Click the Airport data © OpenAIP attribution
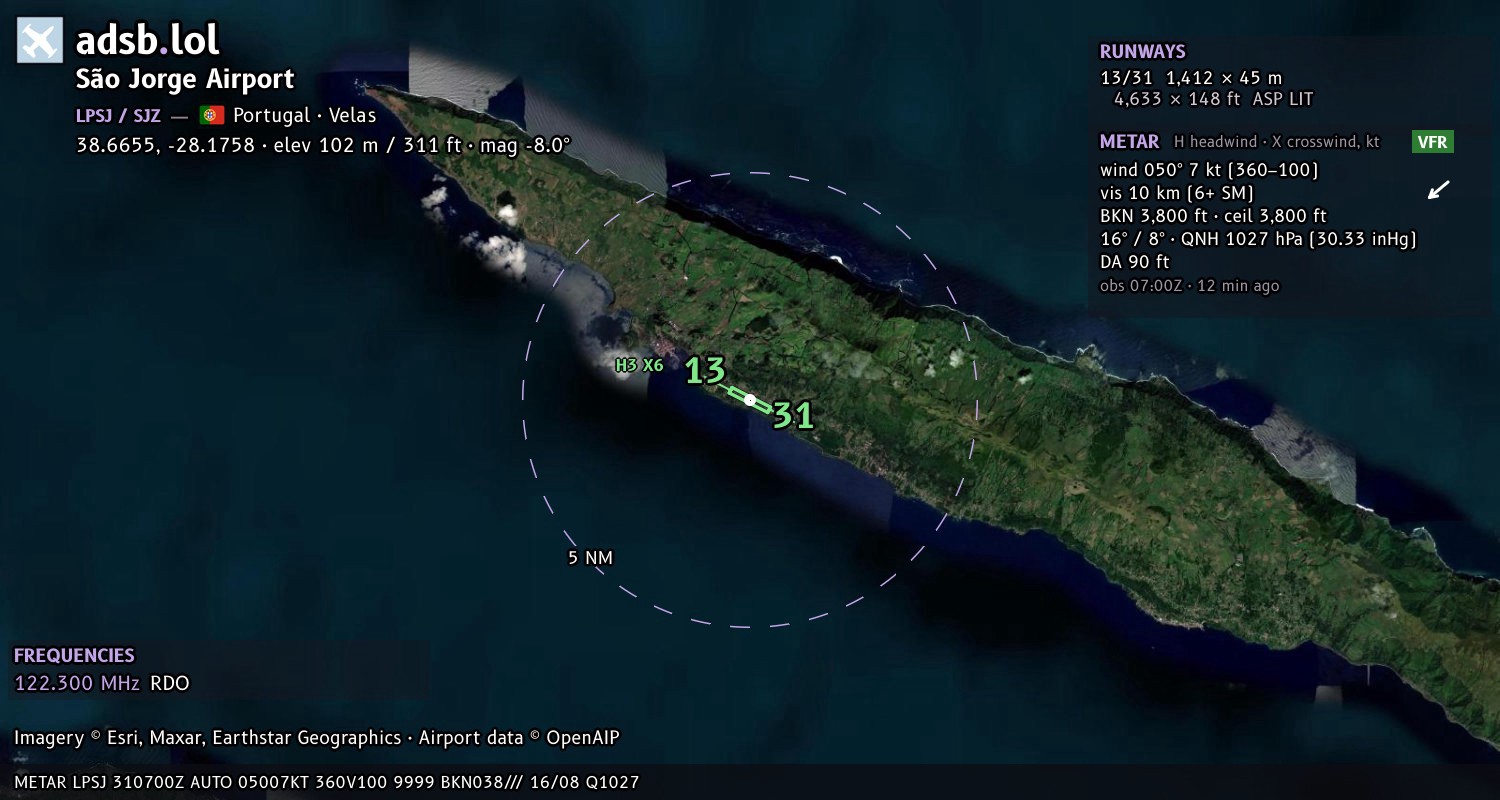 (x=519, y=738)
